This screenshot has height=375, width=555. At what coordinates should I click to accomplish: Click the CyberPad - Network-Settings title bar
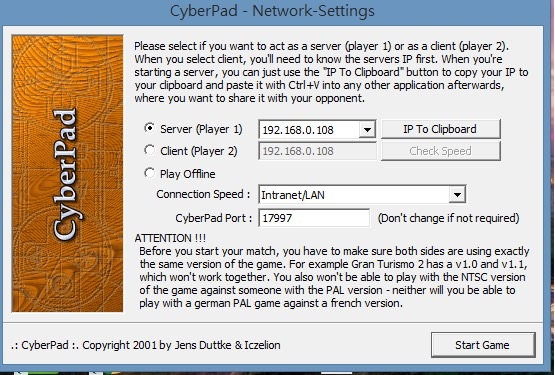(272, 11)
